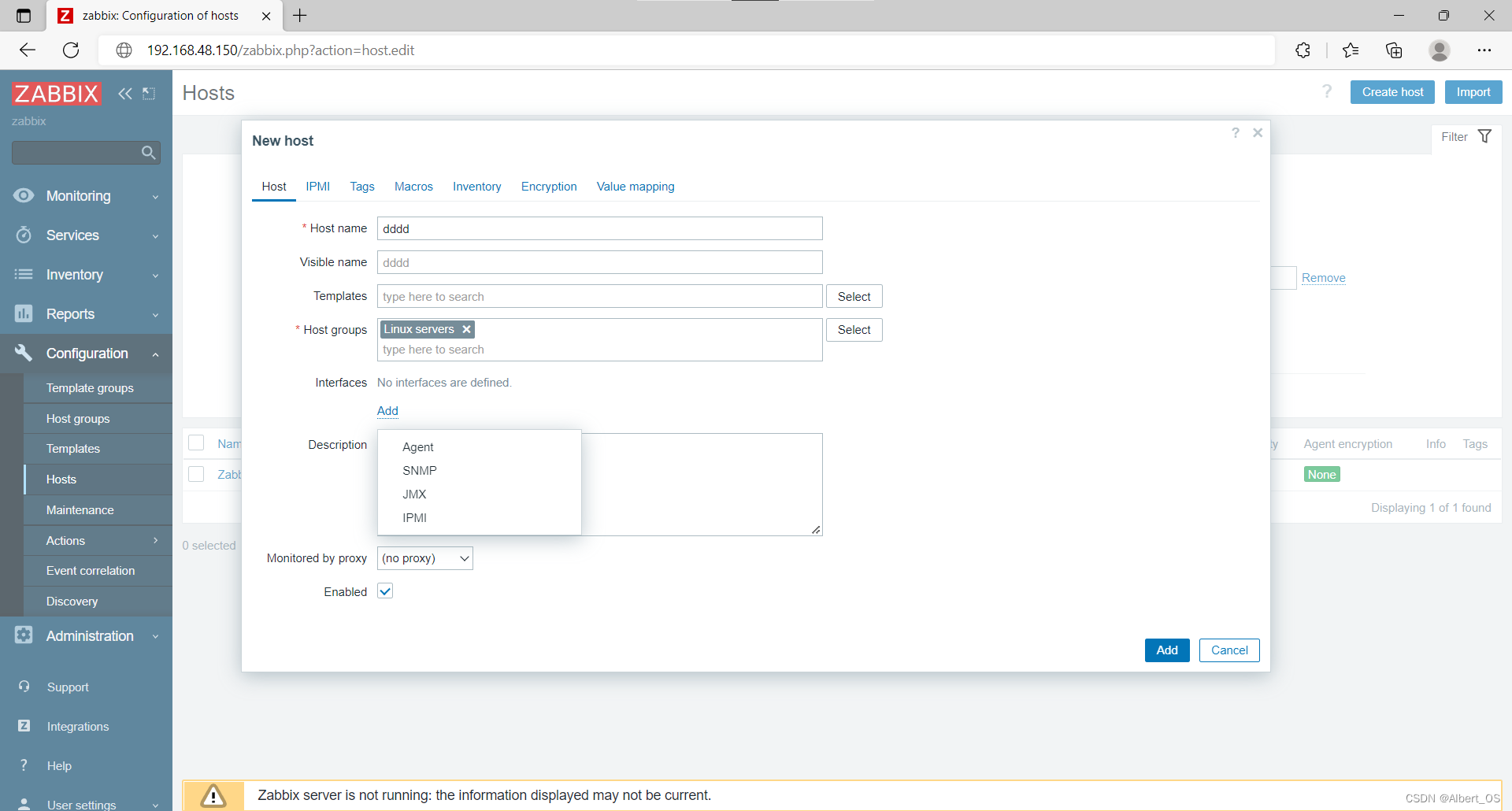Choose JMX from interface menu
Viewport: 1512px width, 811px height.
tap(480, 494)
